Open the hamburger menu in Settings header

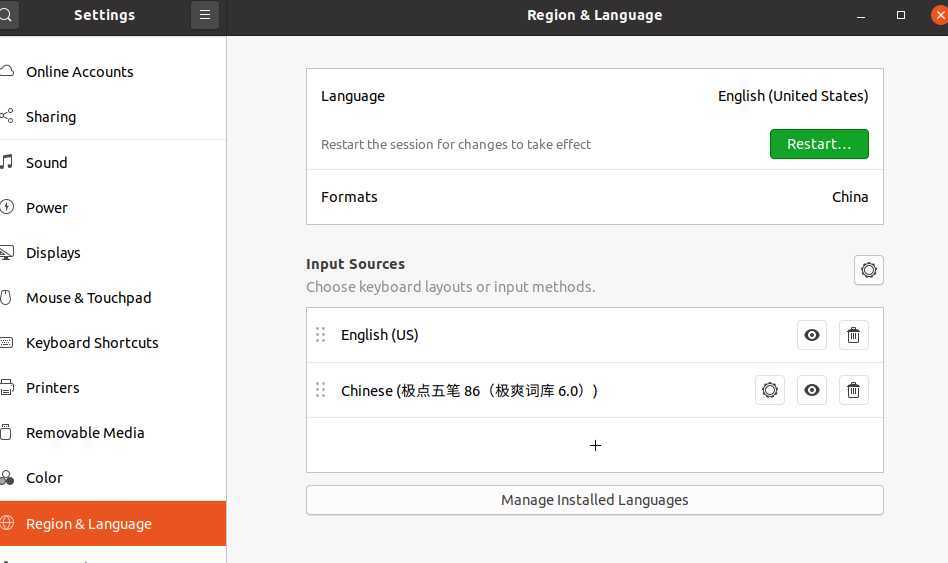pos(205,15)
